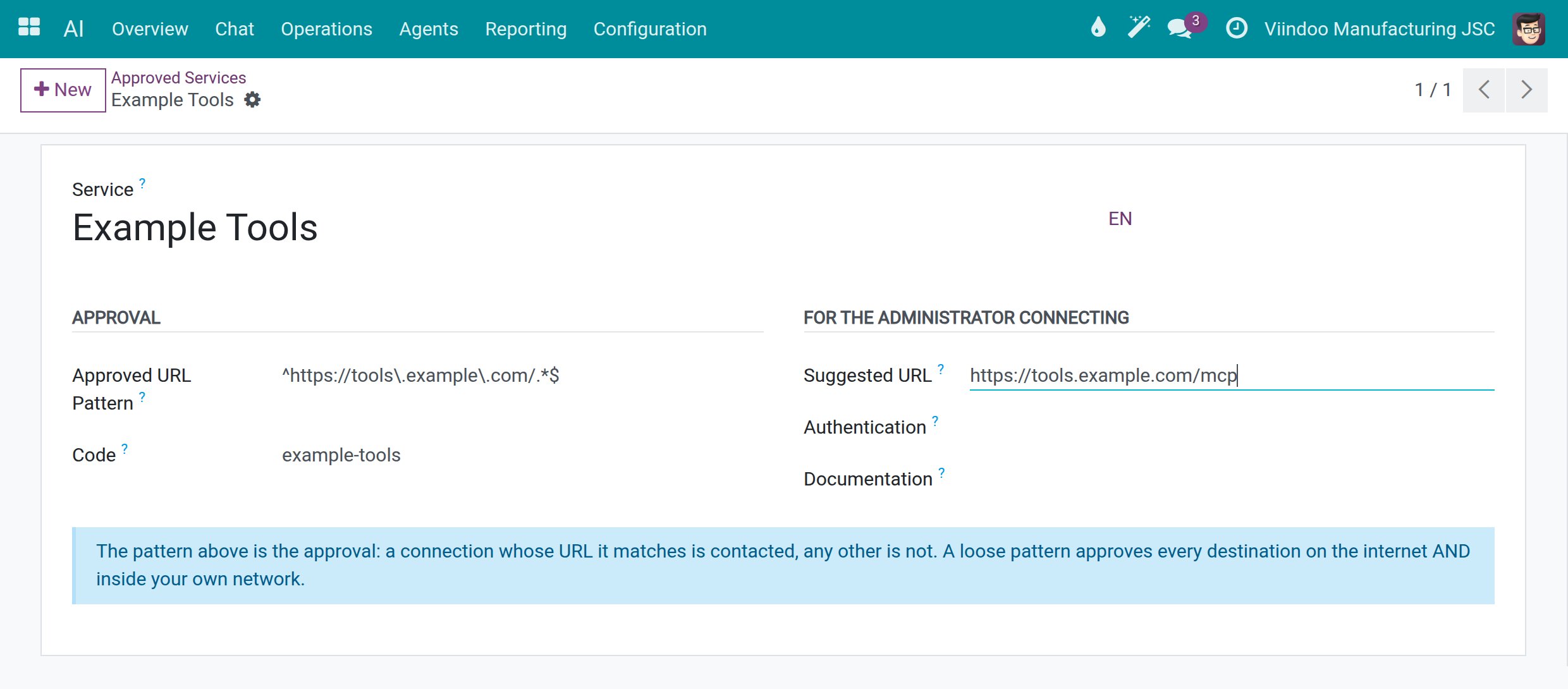Create a new record with New button
This screenshot has width=1568, height=689.
[63, 90]
